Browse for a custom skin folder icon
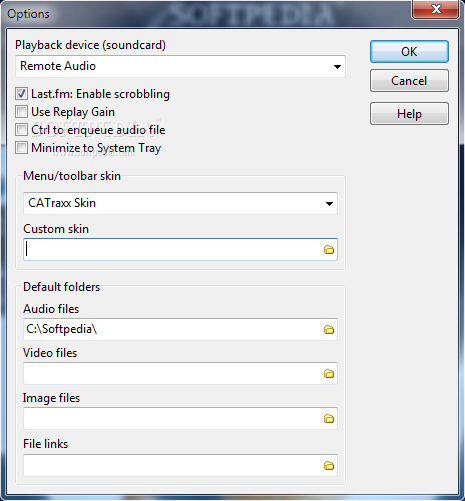 click(329, 249)
